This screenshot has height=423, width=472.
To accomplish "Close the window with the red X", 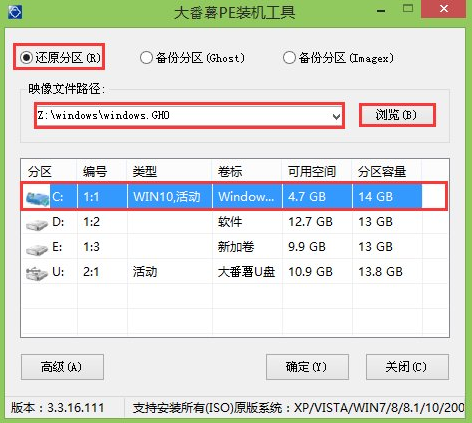I will 444,9.
